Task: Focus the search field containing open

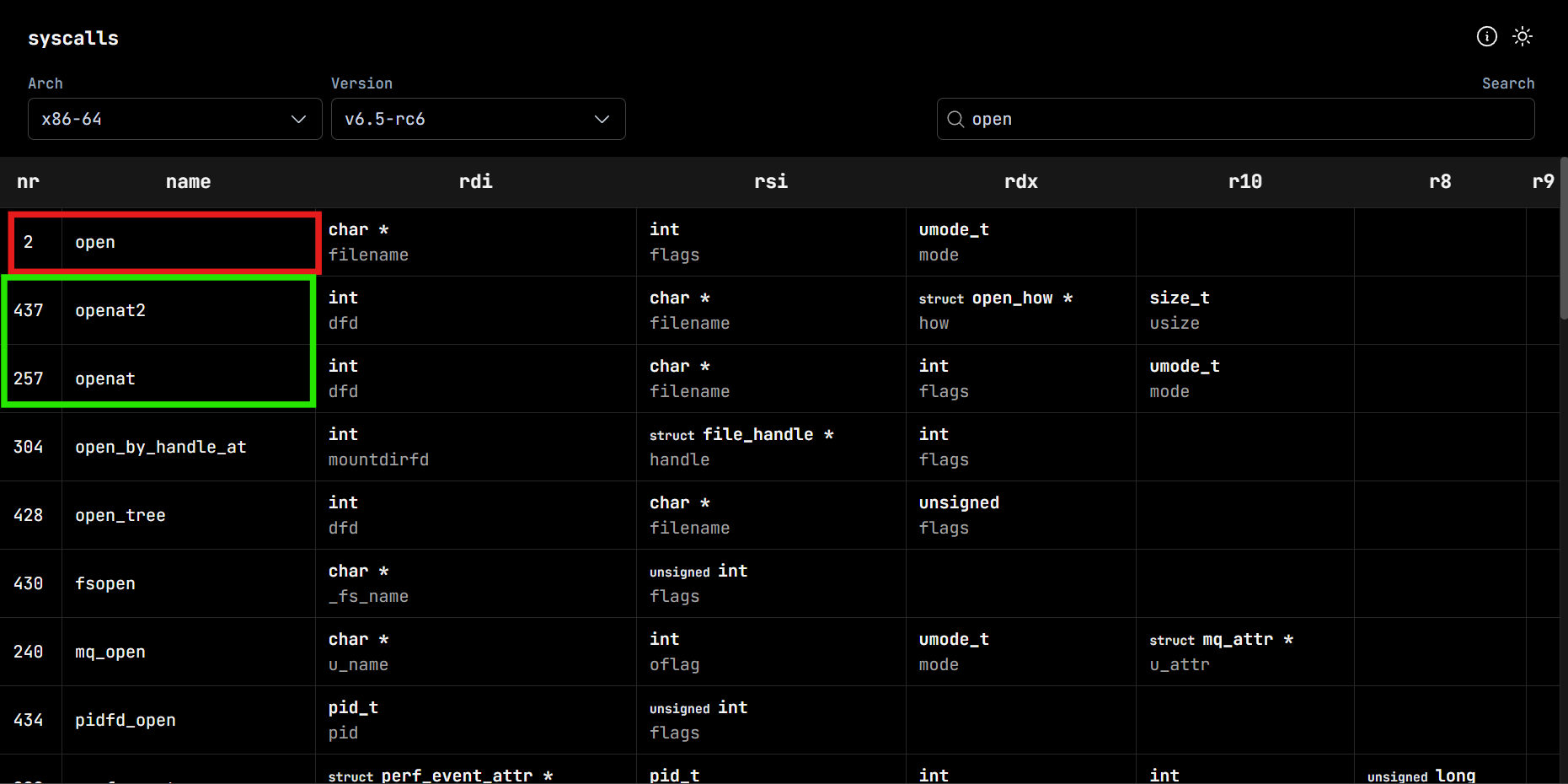Action: tap(1247, 119)
